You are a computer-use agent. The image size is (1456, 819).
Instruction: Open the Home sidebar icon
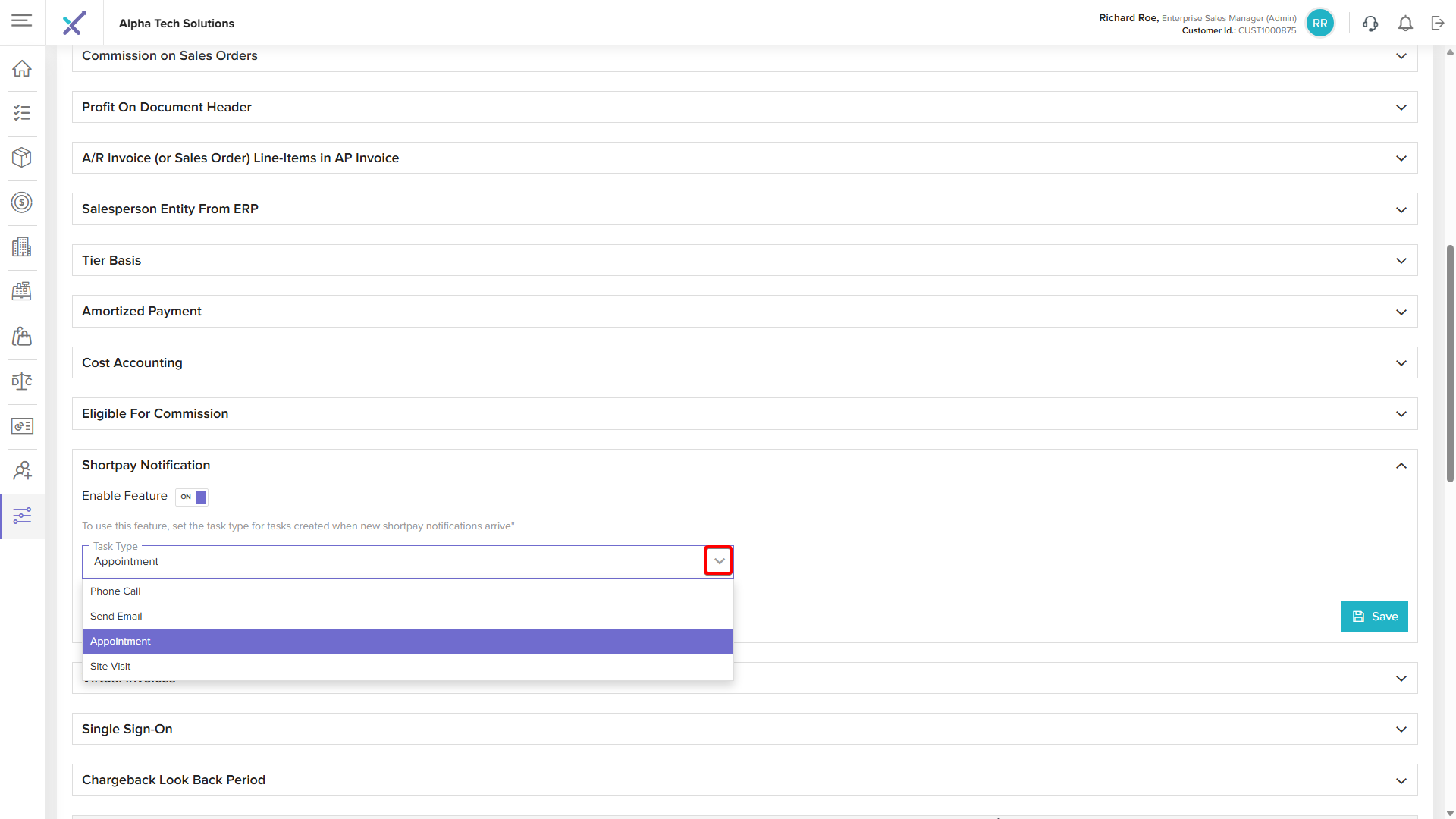pyautogui.click(x=22, y=68)
